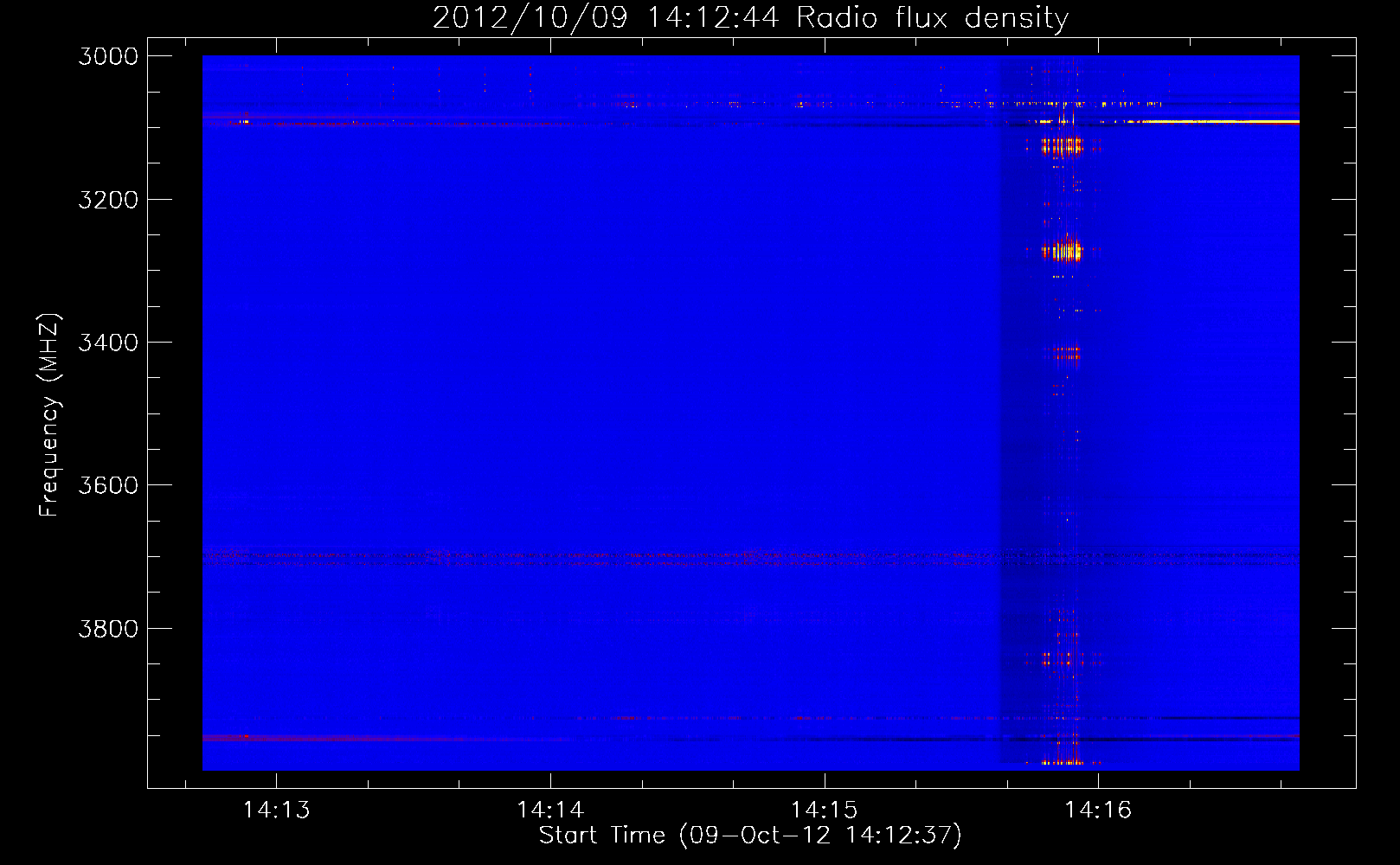Click the 14:15 time tick label

click(x=824, y=810)
